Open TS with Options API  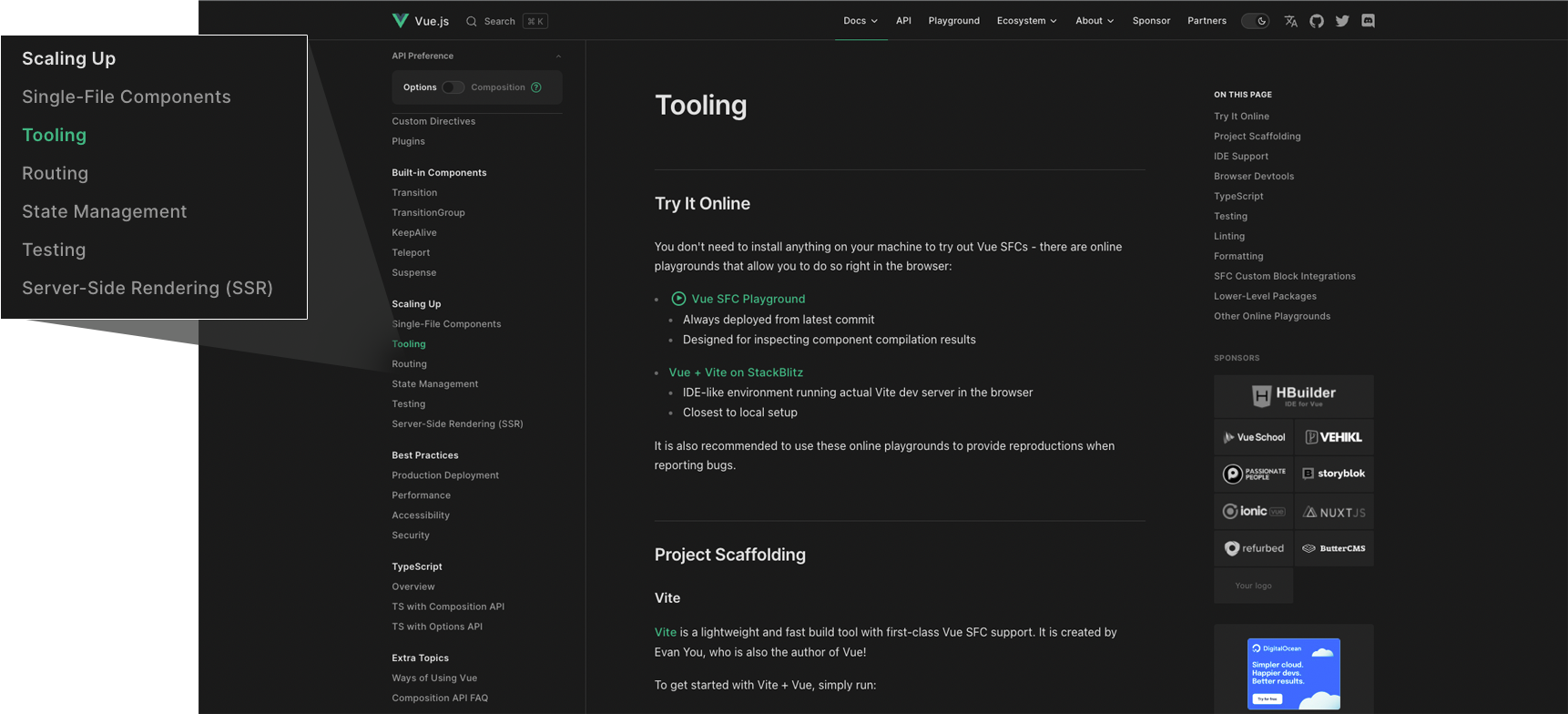click(x=437, y=627)
